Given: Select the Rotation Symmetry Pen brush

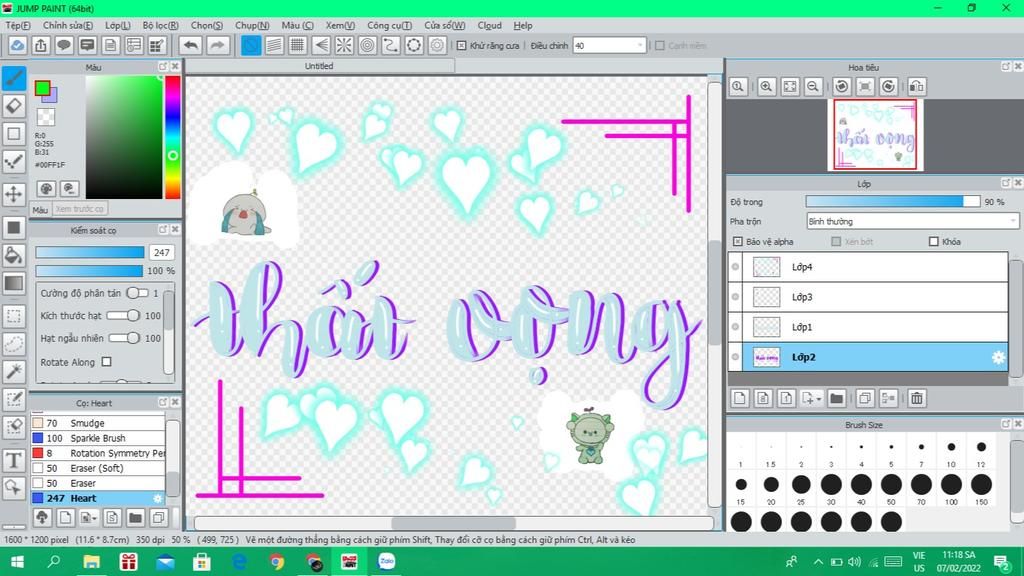Looking at the screenshot, I should 98,453.
